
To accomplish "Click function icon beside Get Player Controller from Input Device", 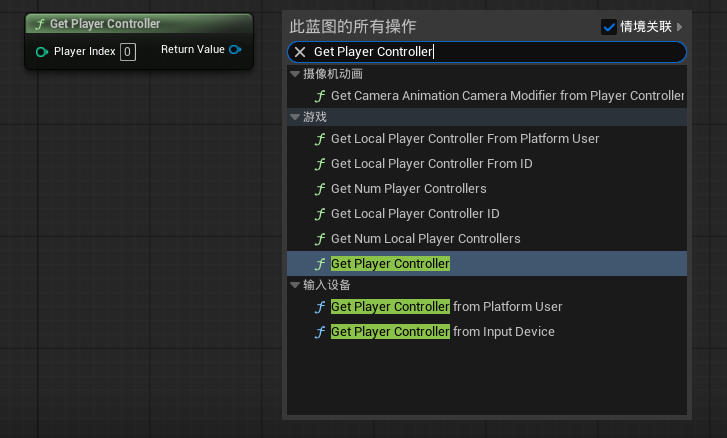I will pyautogui.click(x=320, y=332).
